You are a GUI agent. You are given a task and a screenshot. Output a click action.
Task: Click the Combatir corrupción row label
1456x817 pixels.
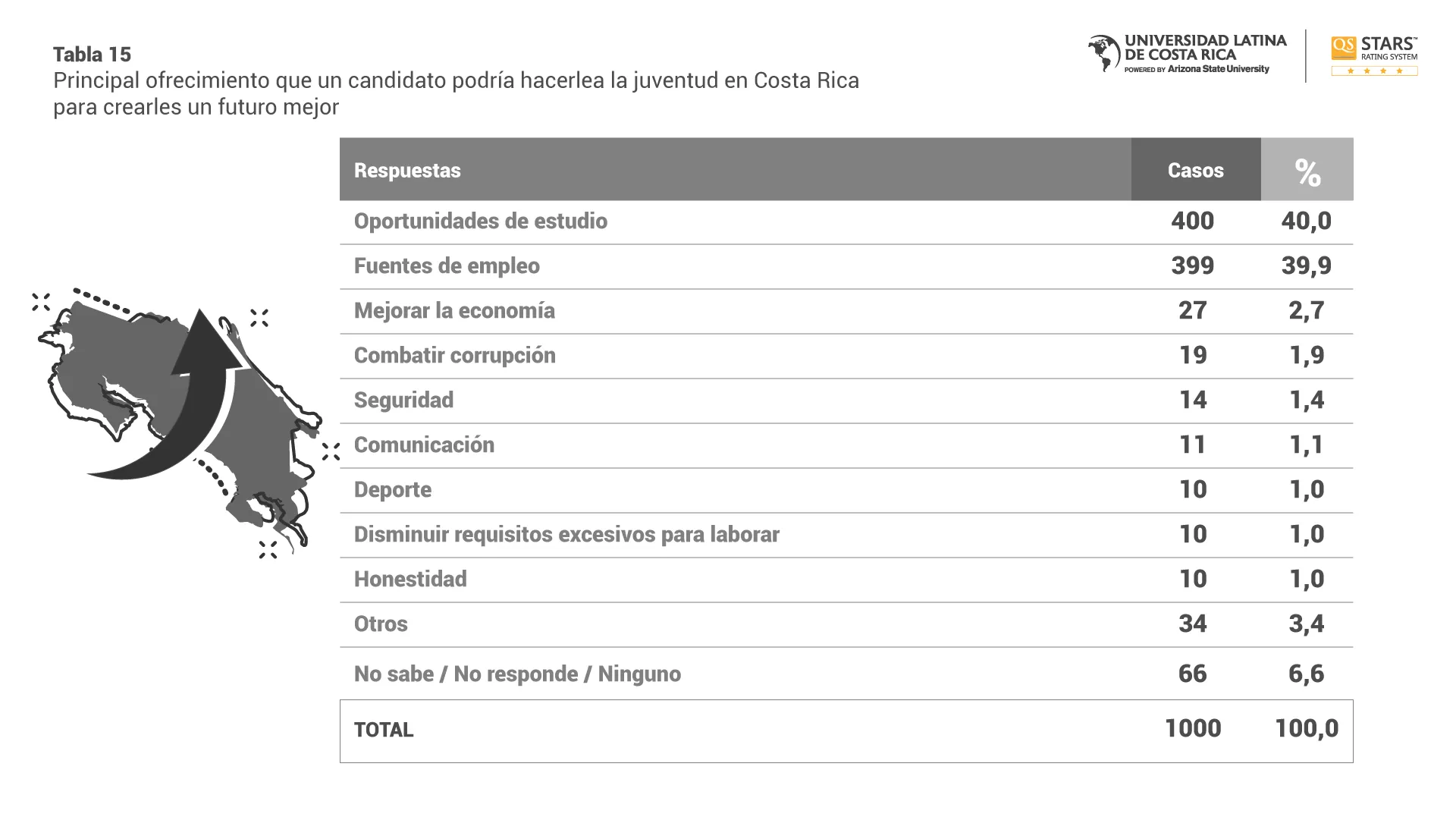[x=454, y=355]
